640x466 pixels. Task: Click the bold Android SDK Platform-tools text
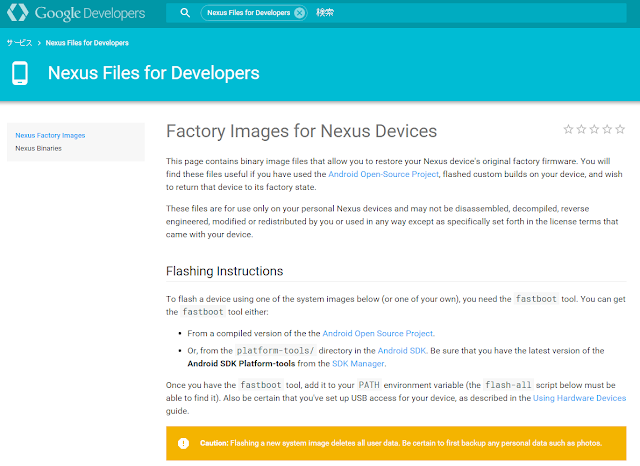241,364
